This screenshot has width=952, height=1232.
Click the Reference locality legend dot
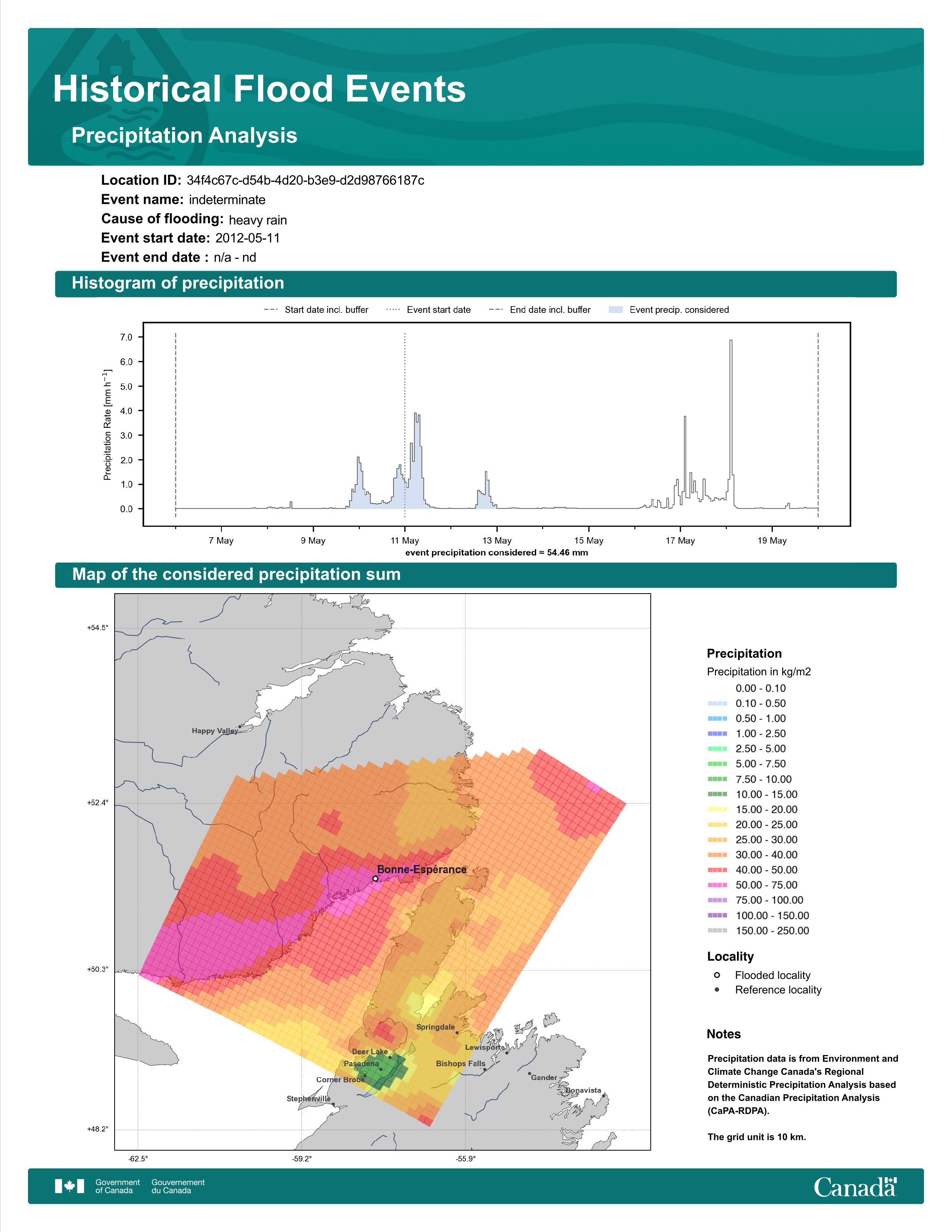tap(717, 989)
